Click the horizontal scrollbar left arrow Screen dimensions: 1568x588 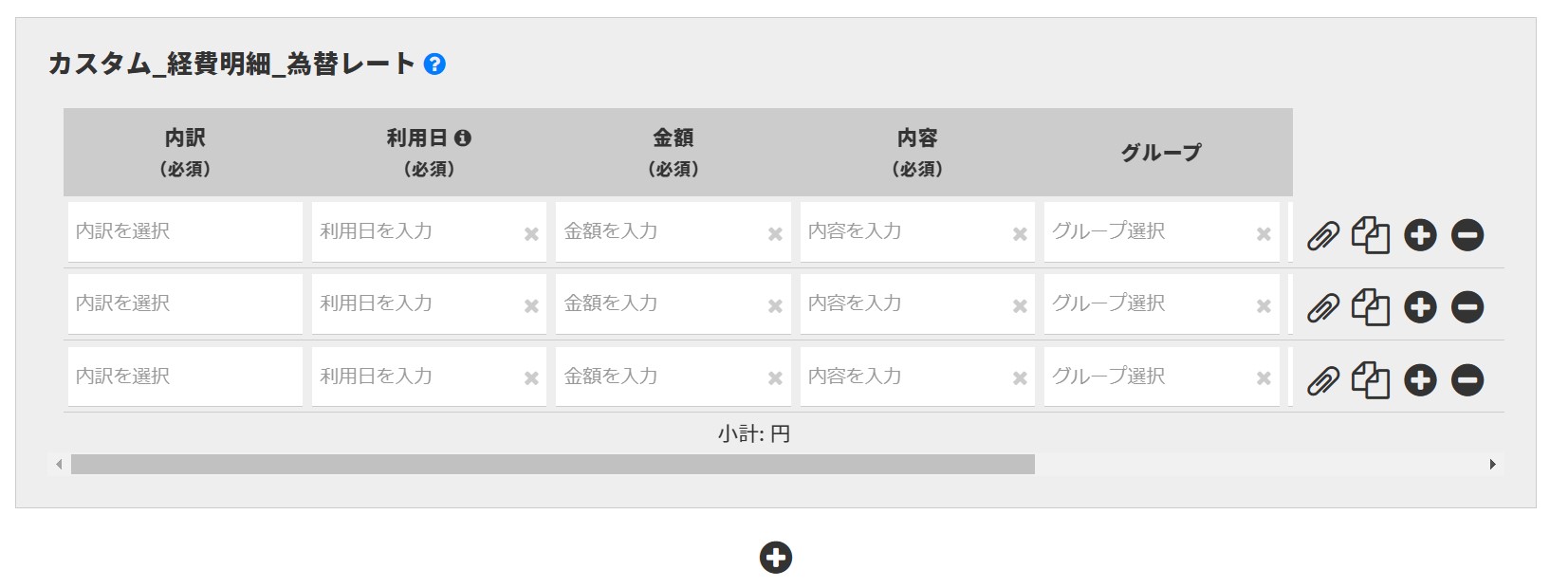click(59, 465)
